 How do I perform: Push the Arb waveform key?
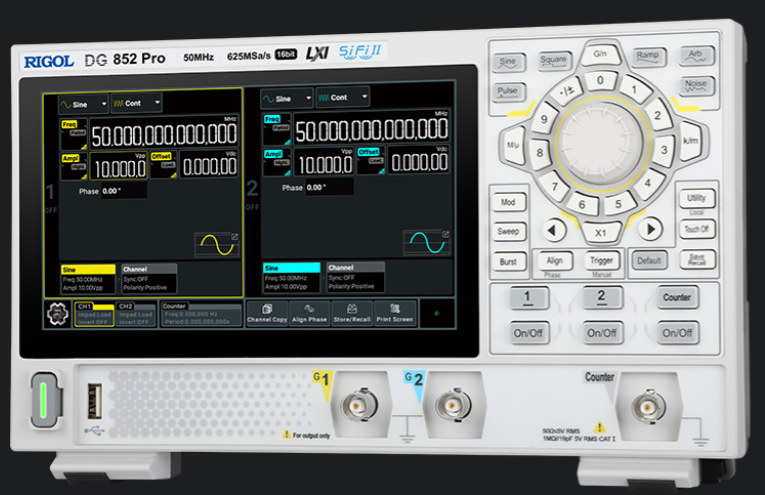(x=696, y=55)
